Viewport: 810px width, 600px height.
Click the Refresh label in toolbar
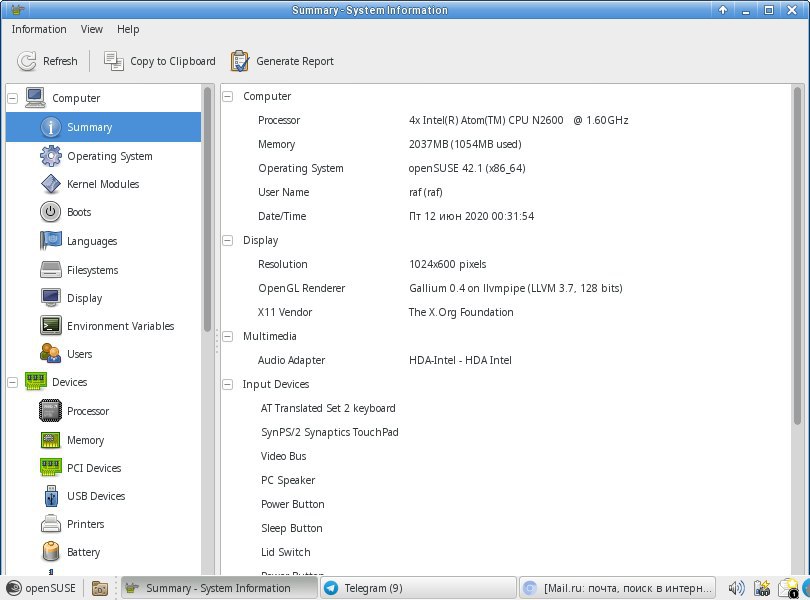(x=60, y=61)
